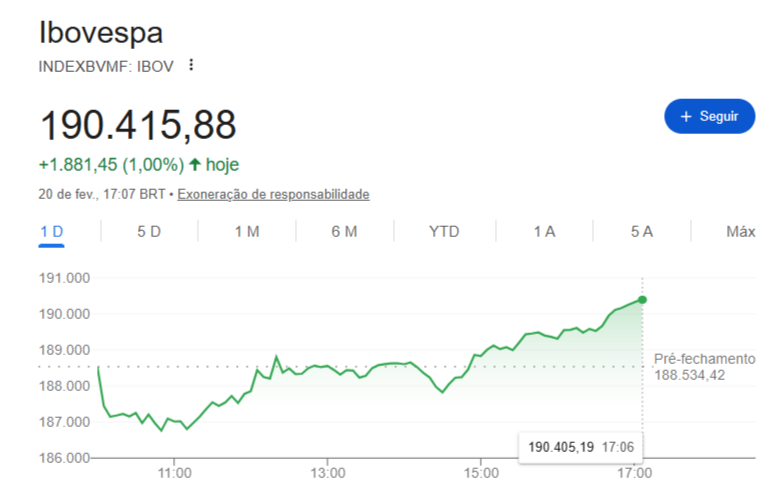Image resolution: width=772 pixels, height=497 pixels.
Task: Open the three-dot options menu beside IBOV
Action: point(191,66)
